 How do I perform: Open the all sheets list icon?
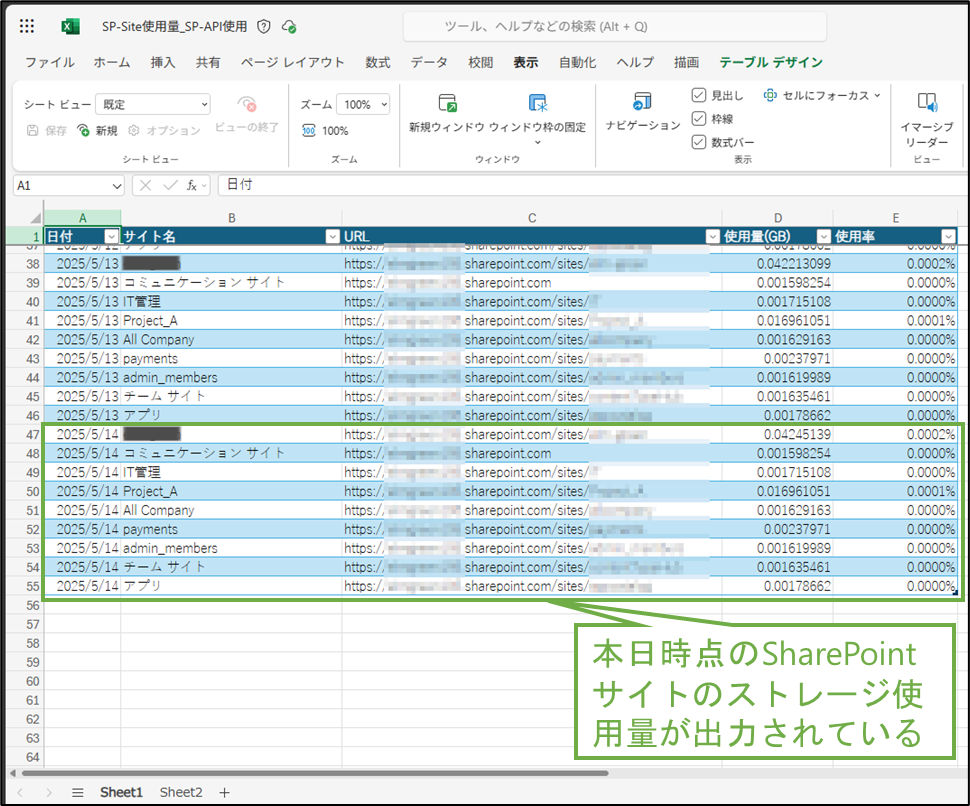click(x=77, y=792)
